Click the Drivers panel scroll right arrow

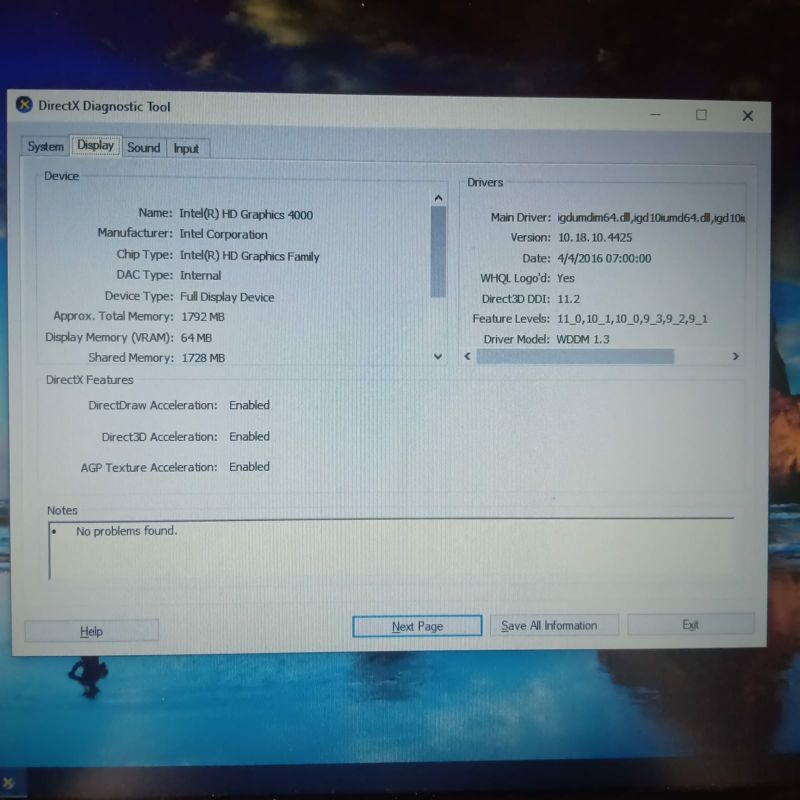(735, 356)
